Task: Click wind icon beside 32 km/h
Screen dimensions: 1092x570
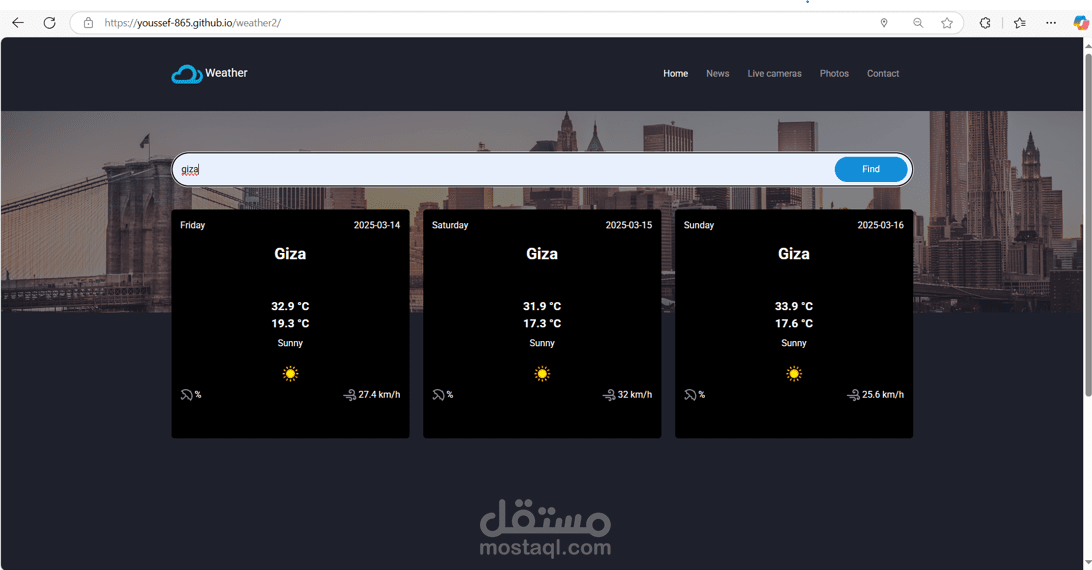Action: tap(609, 395)
